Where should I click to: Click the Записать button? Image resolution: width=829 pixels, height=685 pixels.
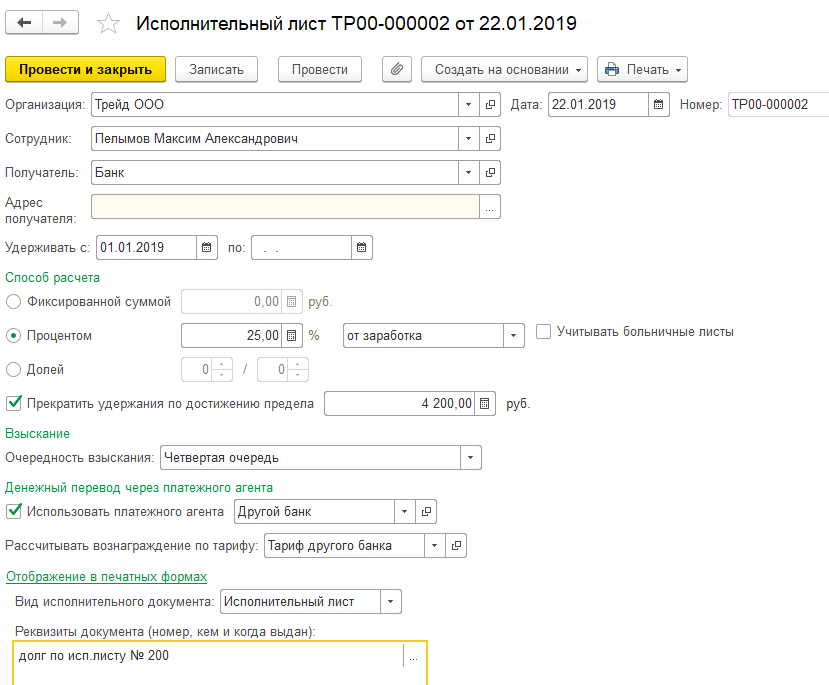[x=216, y=69]
